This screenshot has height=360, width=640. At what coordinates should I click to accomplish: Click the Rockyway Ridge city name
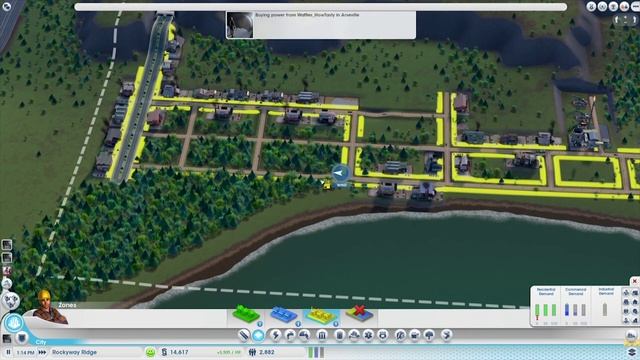[74, 352]
